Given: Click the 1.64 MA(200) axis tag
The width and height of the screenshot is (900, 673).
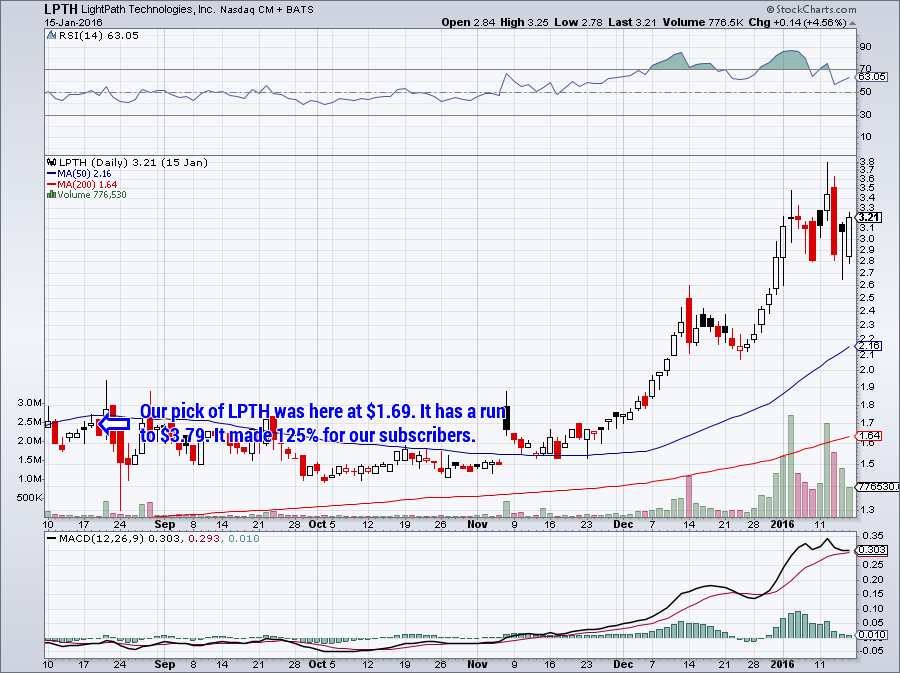Looking at the screenshot, I should [x=869, y=436].
